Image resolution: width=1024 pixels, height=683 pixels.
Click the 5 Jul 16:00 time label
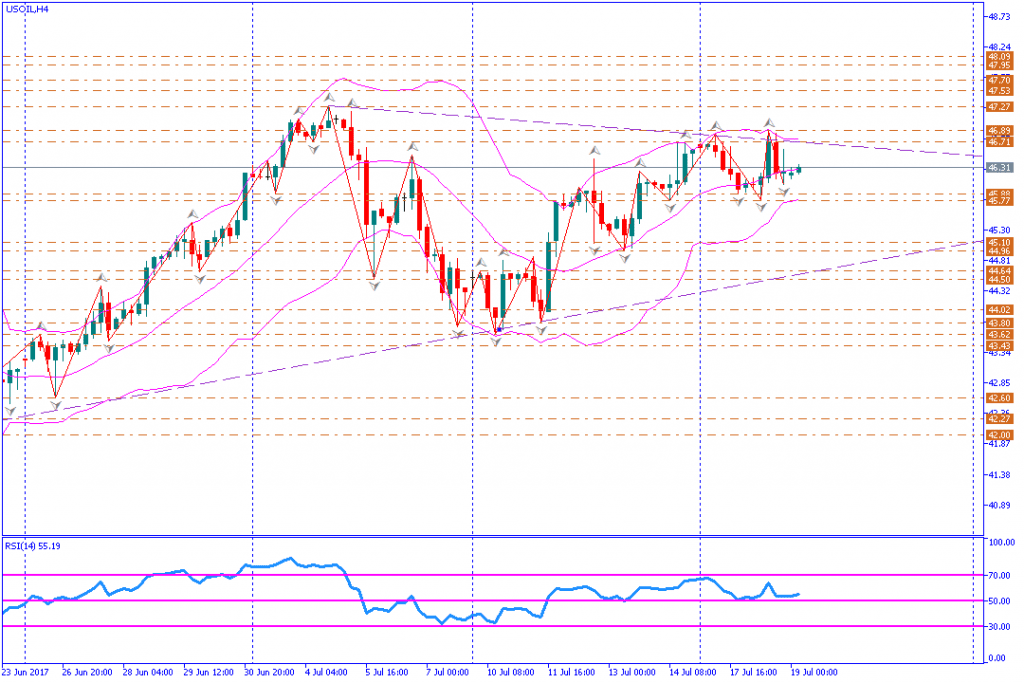389,673
